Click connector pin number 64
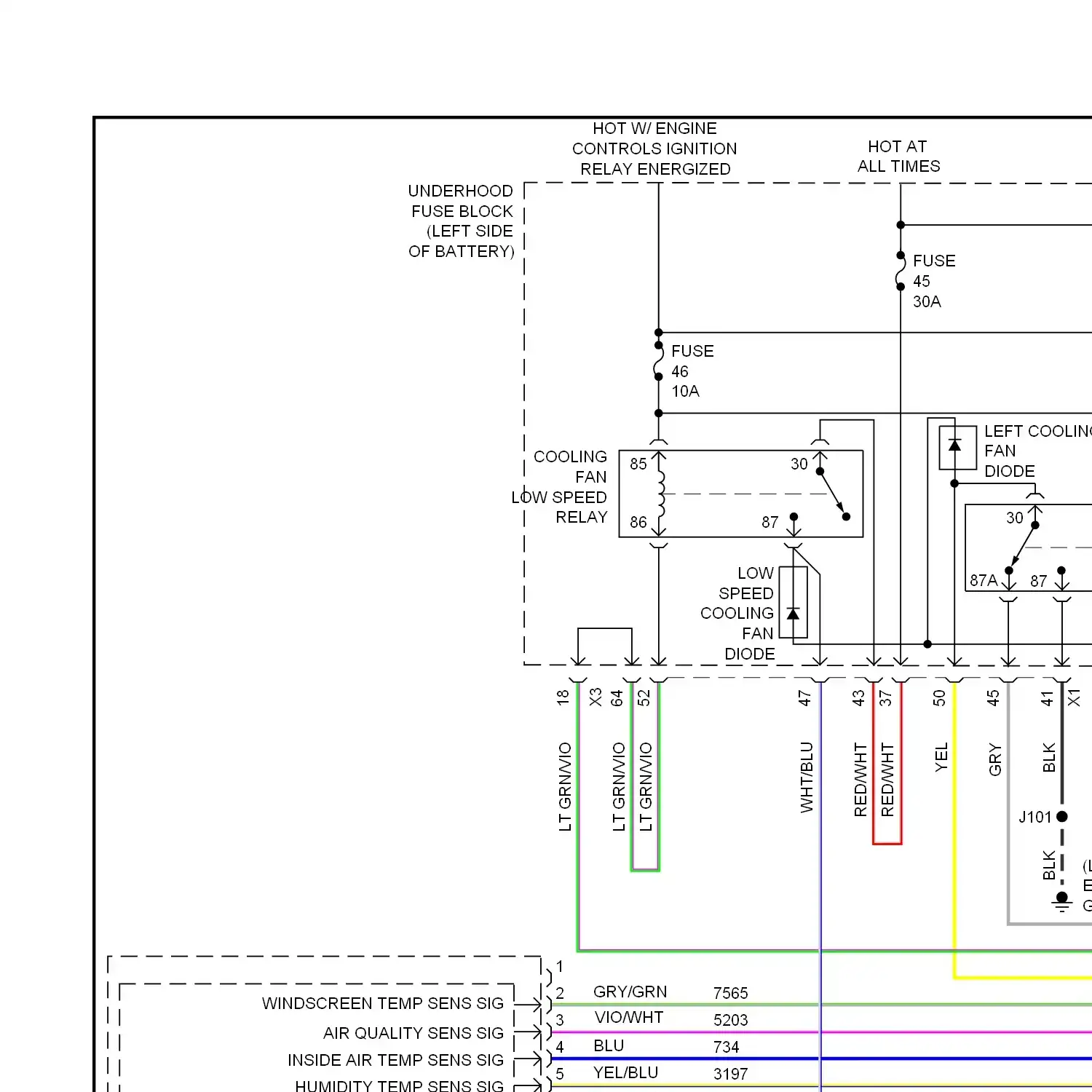The width and height of the screenshot is (1092, 1092). 617,697
